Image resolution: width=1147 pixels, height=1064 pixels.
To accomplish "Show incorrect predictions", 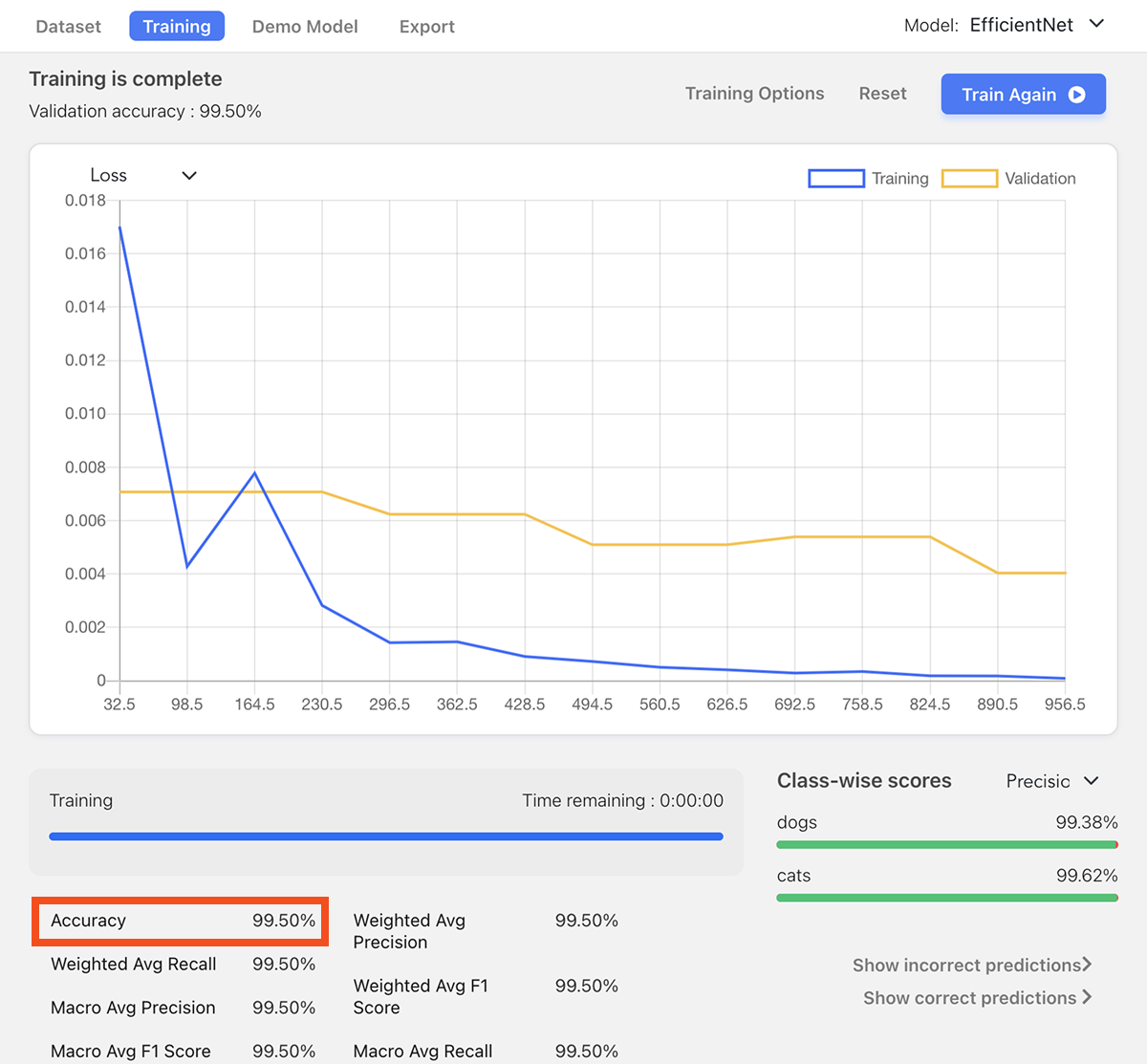I will point(972,966).
